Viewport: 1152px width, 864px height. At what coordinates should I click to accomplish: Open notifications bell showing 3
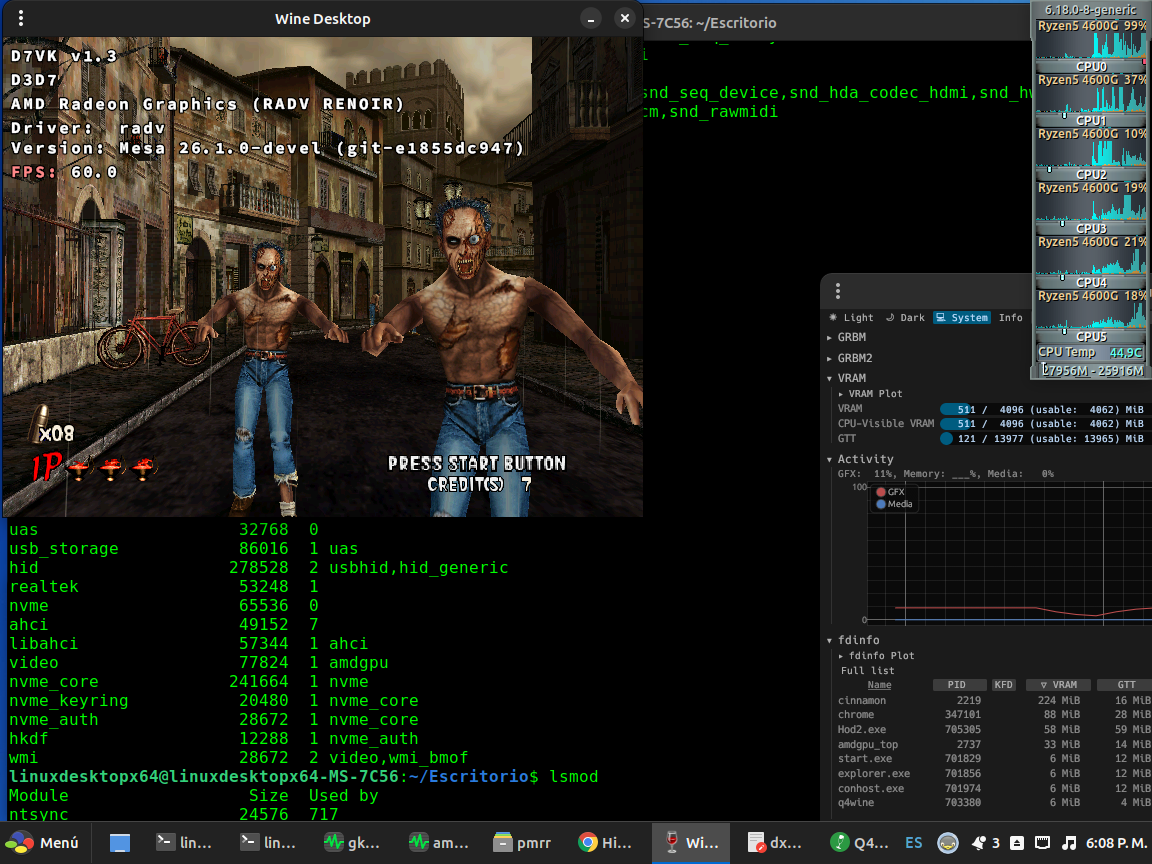pyautogui.click(x=985, y=843)
